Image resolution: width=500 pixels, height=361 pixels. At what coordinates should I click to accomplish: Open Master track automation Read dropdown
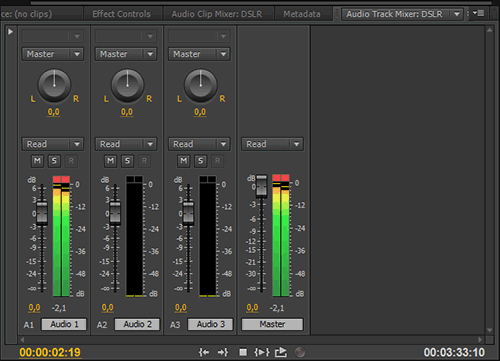click(272, 144)
